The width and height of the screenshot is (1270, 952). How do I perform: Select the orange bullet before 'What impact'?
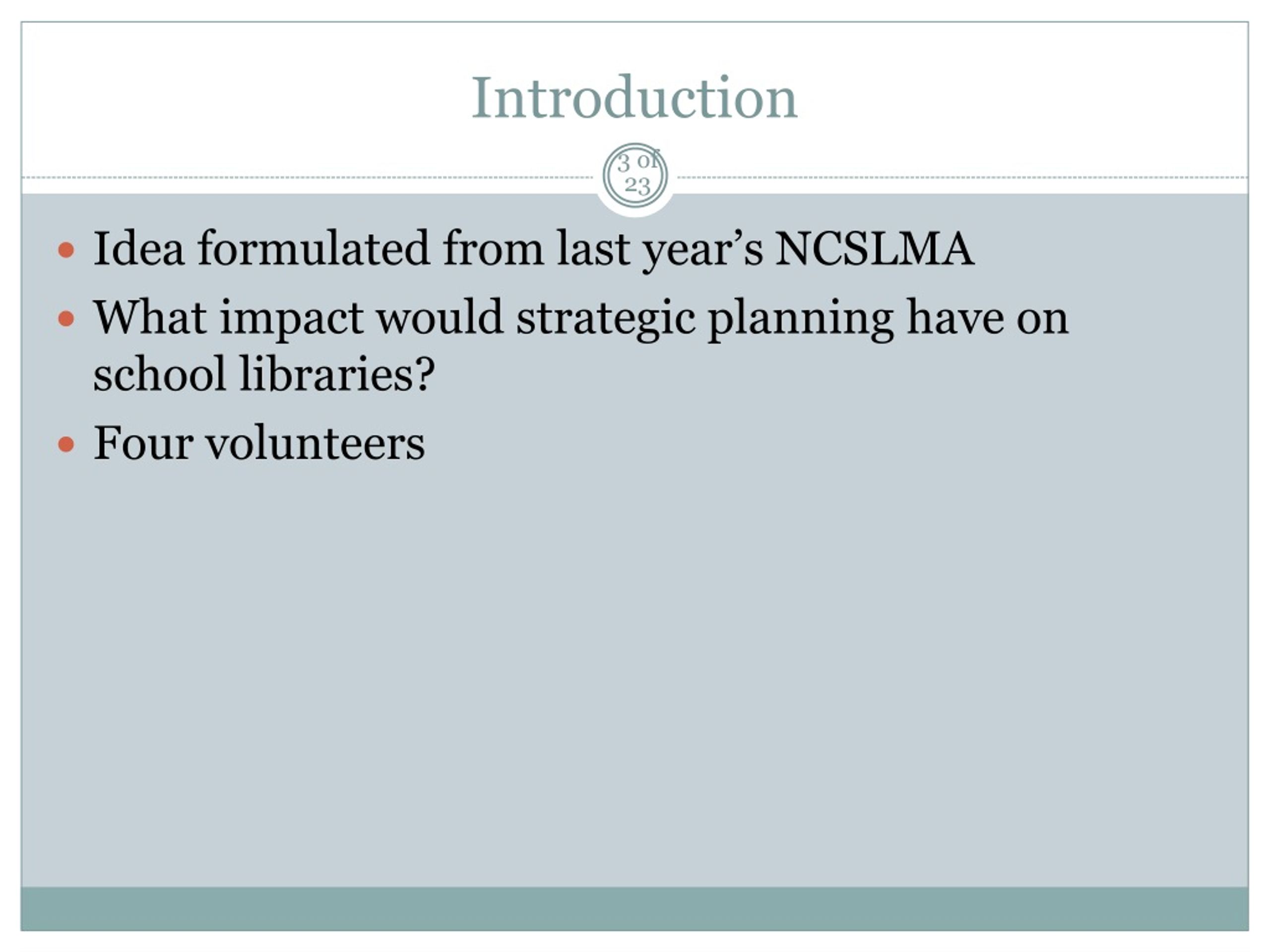pyautogui.click(x=66, y=318)
